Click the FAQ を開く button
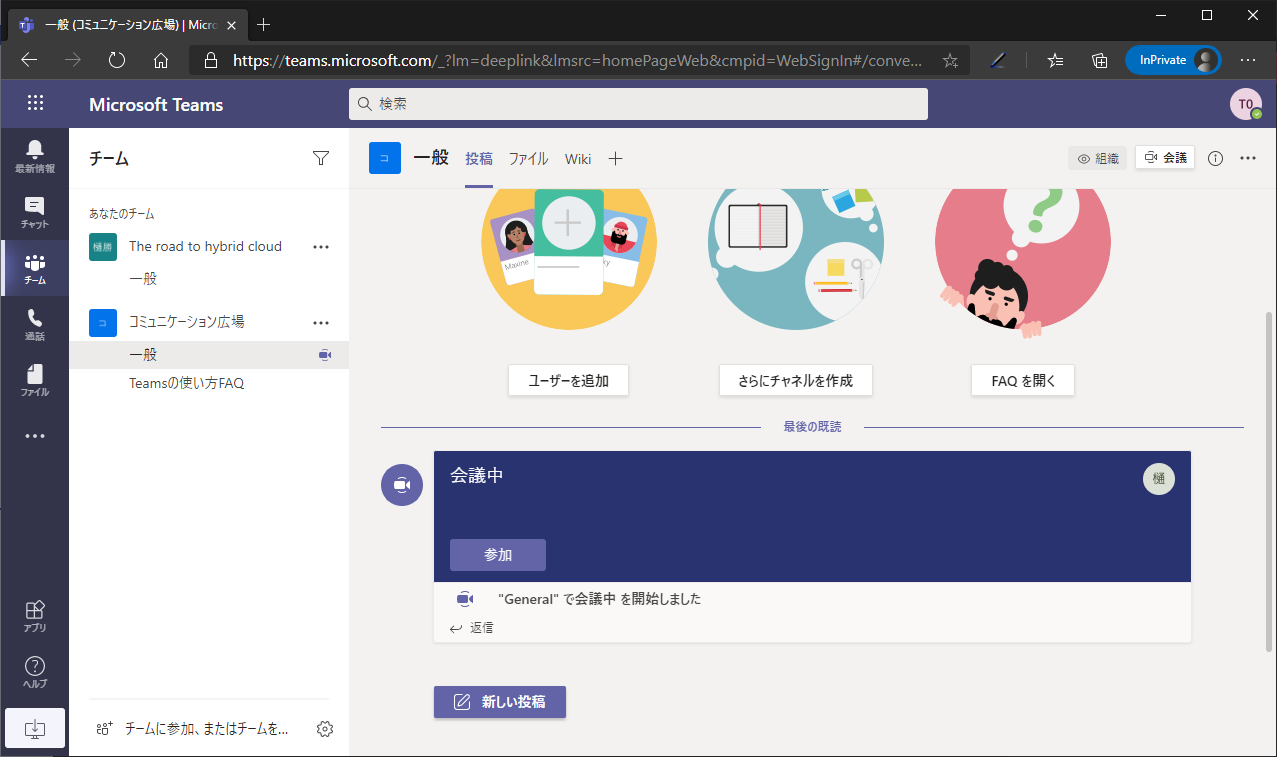Screen dimensions: 1277x757 click(1023, 380)
